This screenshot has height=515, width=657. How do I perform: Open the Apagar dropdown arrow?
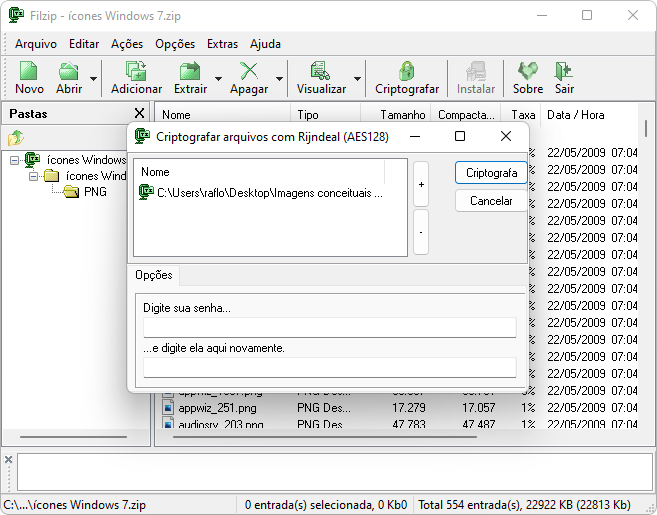(x=279, y=78)
